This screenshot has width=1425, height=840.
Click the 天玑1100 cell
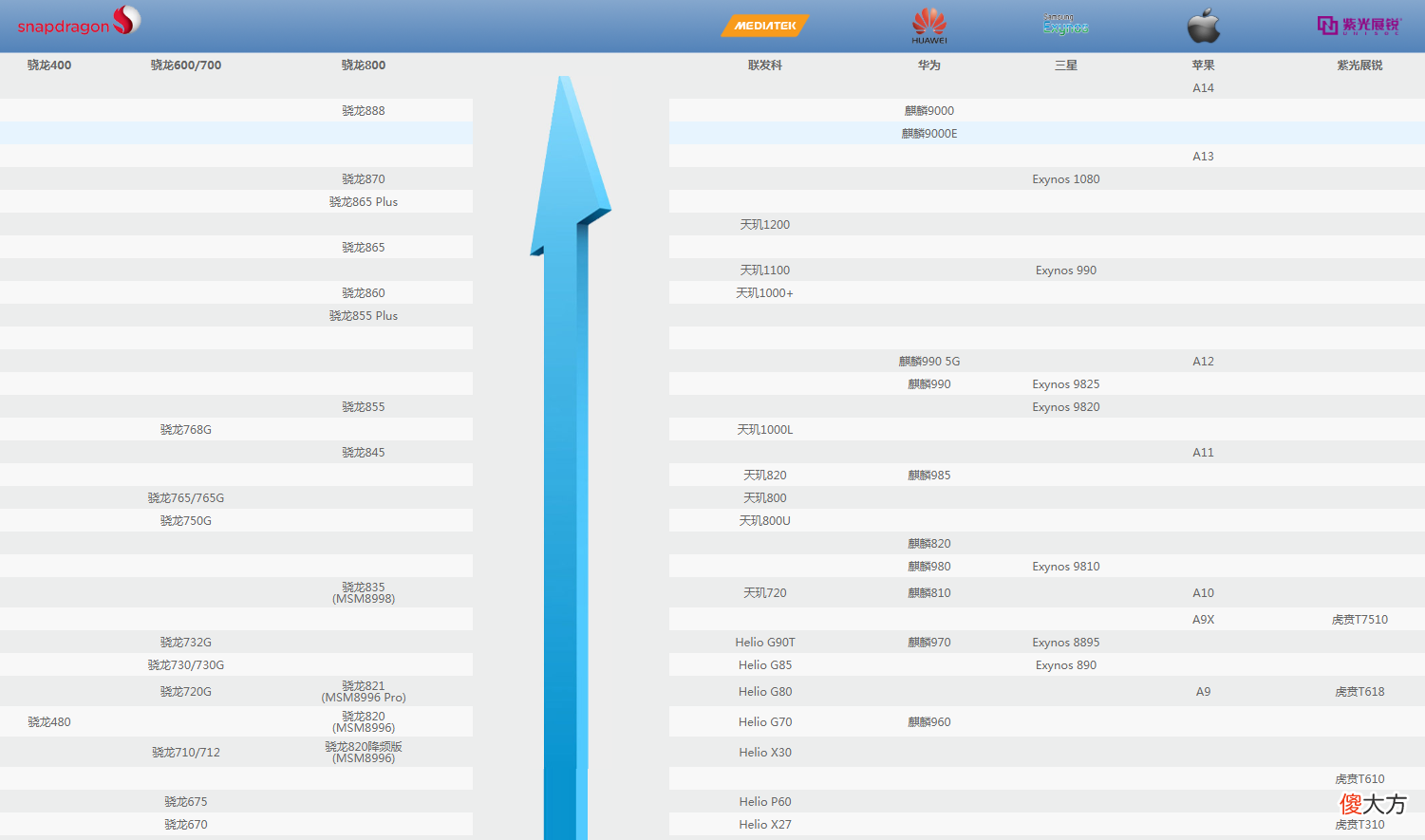[765, 271]
